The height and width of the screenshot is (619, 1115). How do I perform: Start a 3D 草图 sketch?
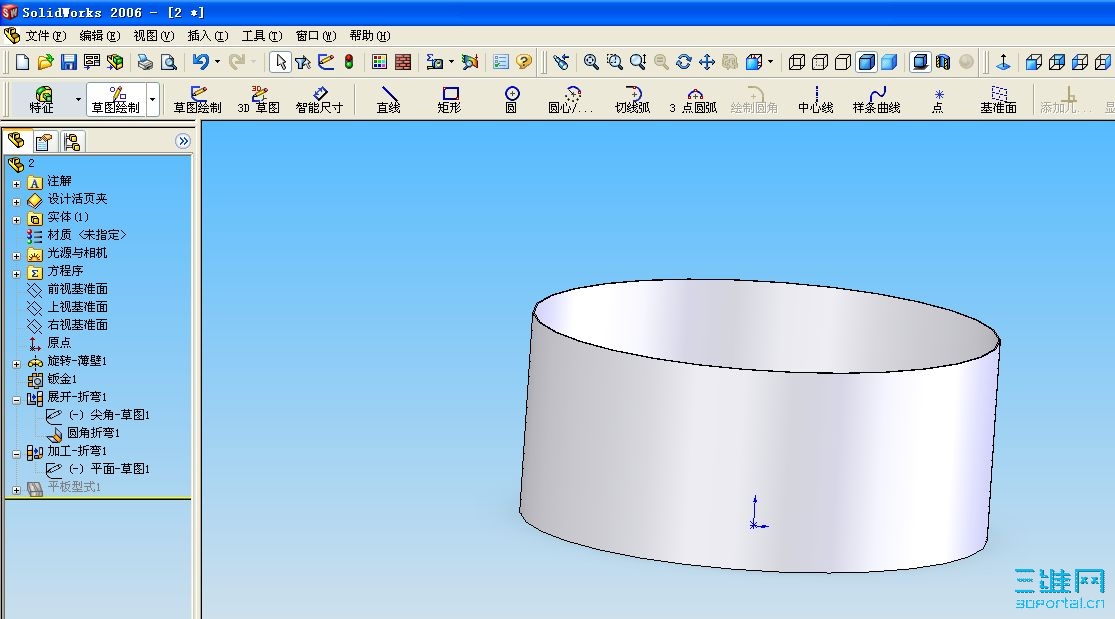tap(258, 100)
